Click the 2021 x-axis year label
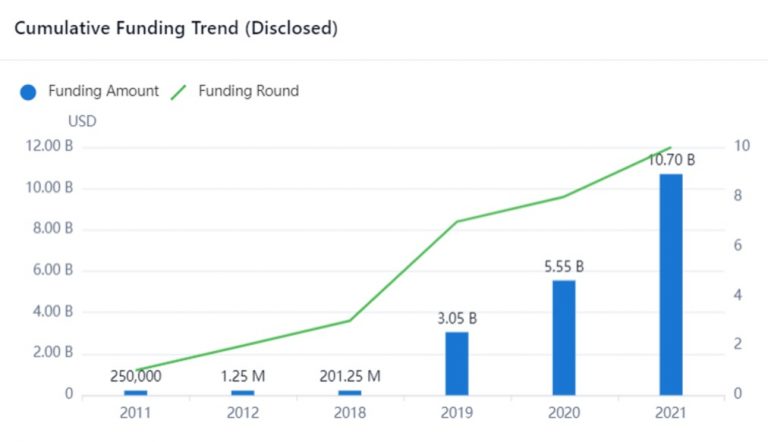This screenshot has height=442, width=768. click(x=670, y=413)
